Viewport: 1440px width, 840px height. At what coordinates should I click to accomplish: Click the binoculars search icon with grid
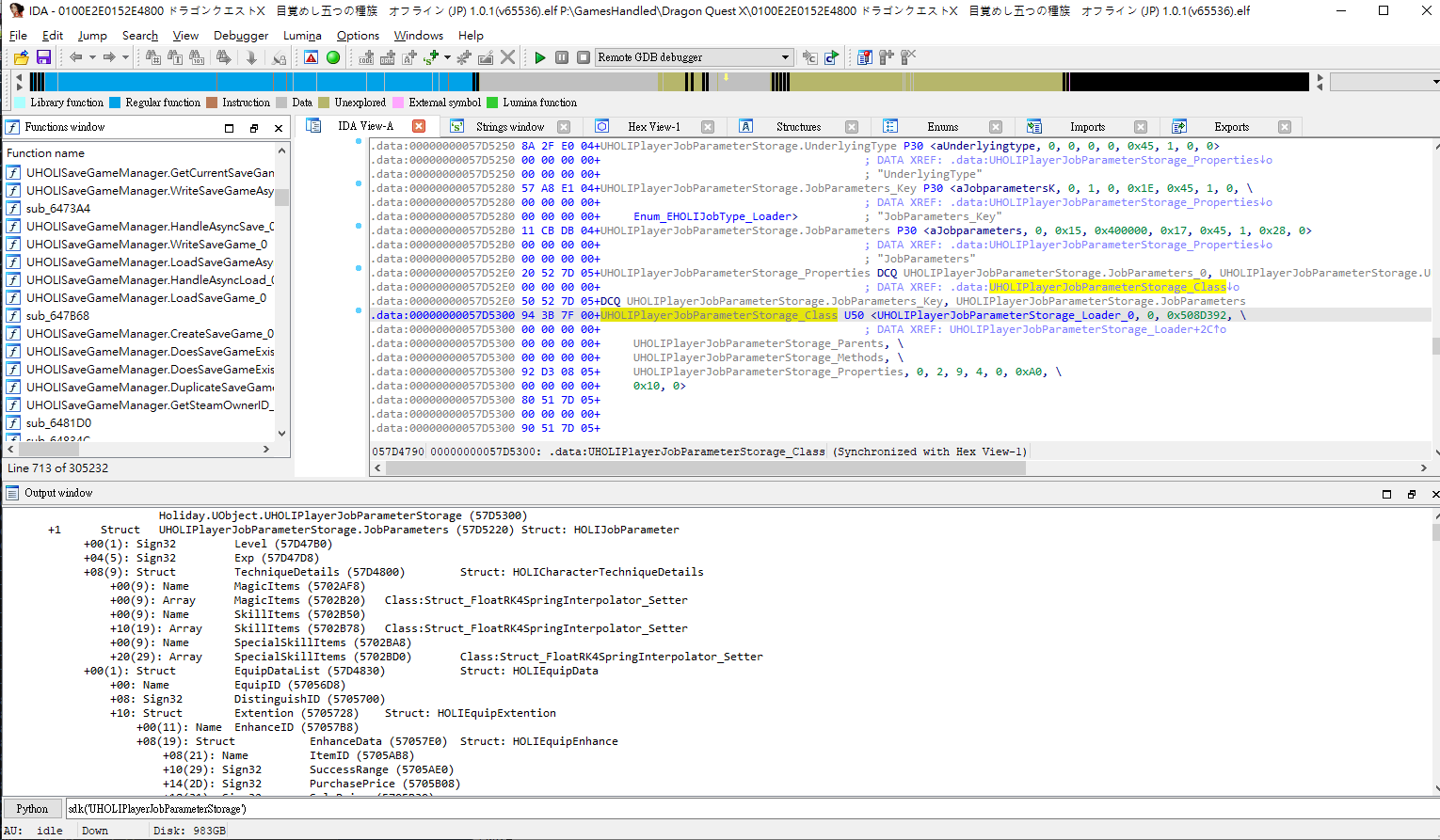tap(153, 57)
